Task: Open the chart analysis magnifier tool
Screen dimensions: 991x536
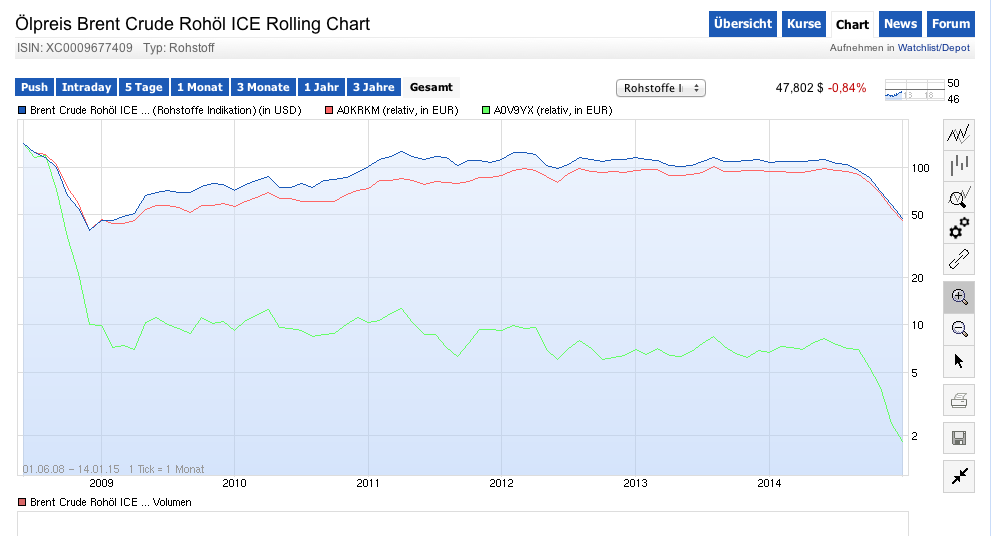Action: point(959,197)
